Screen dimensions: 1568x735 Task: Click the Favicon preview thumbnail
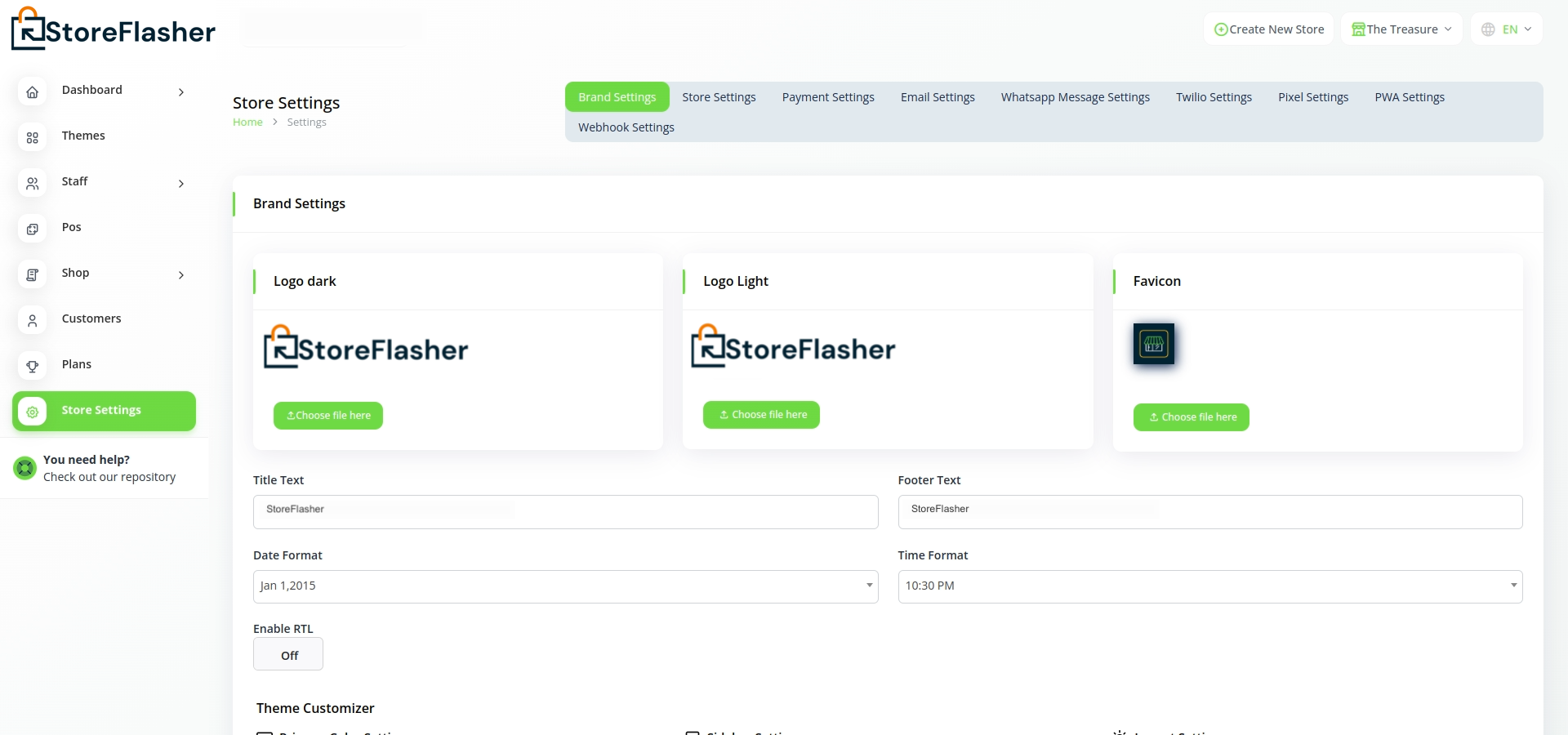[x=1153, y=344]
